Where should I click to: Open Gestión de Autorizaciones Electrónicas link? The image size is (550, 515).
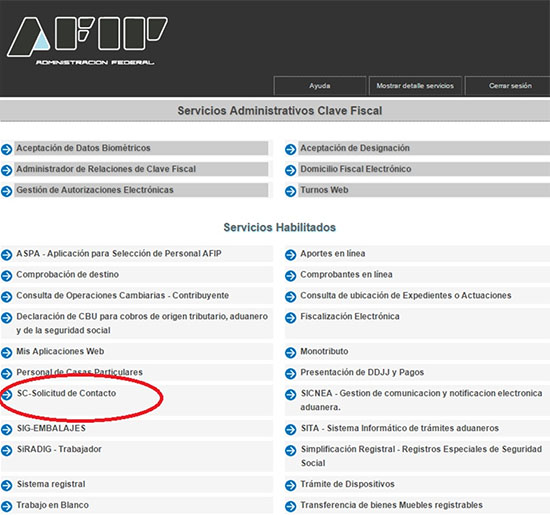click(x=95, y=190)
